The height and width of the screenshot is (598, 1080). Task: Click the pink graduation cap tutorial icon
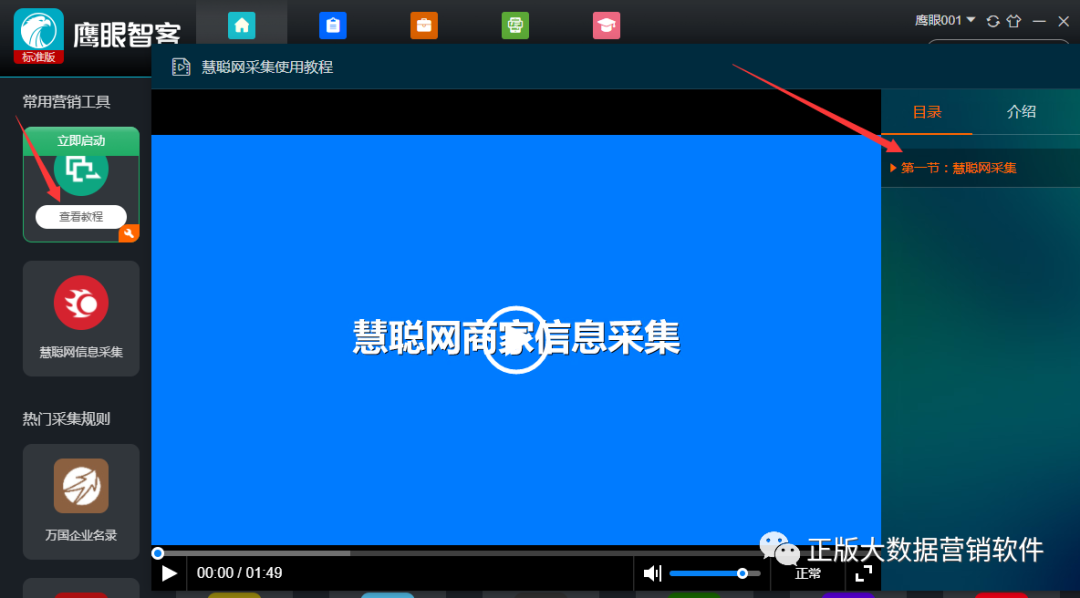[606, 26]
